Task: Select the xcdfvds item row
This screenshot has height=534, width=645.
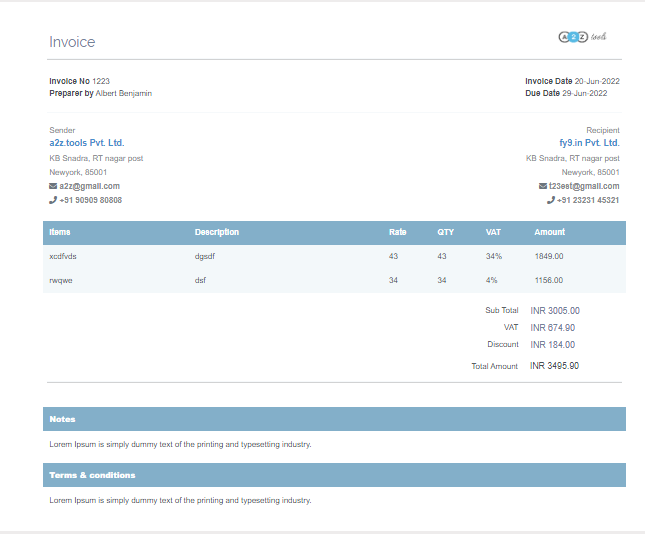Action: click(x=63, y=257)
